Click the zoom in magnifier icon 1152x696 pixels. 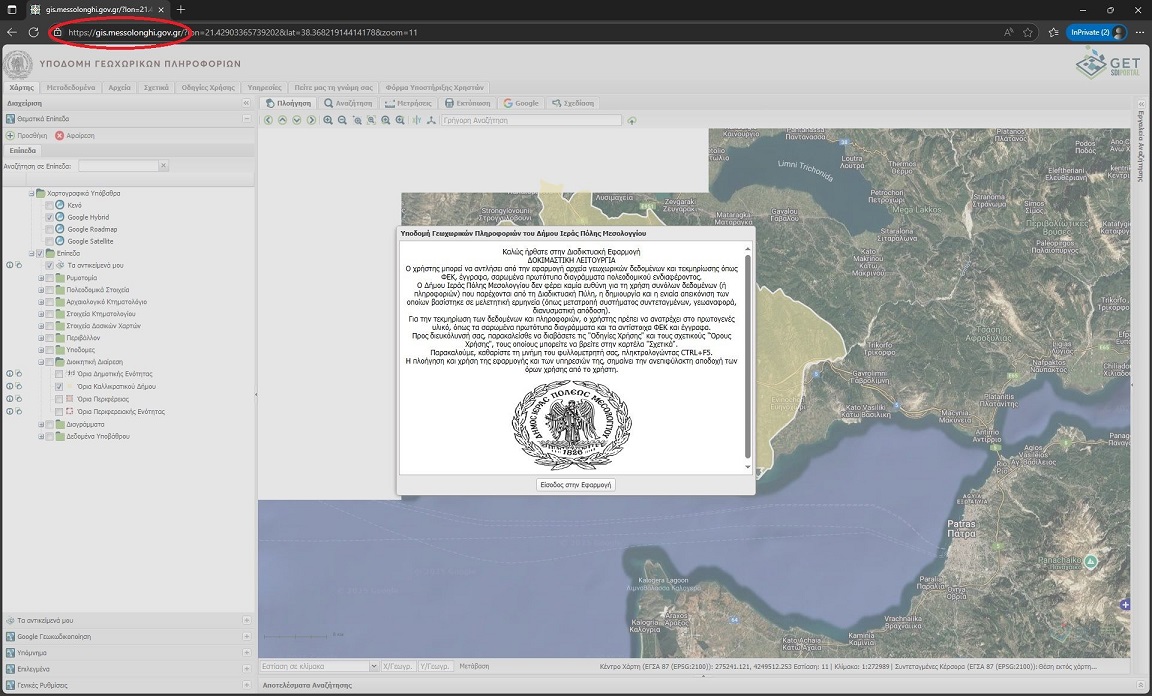click(328, 120)
